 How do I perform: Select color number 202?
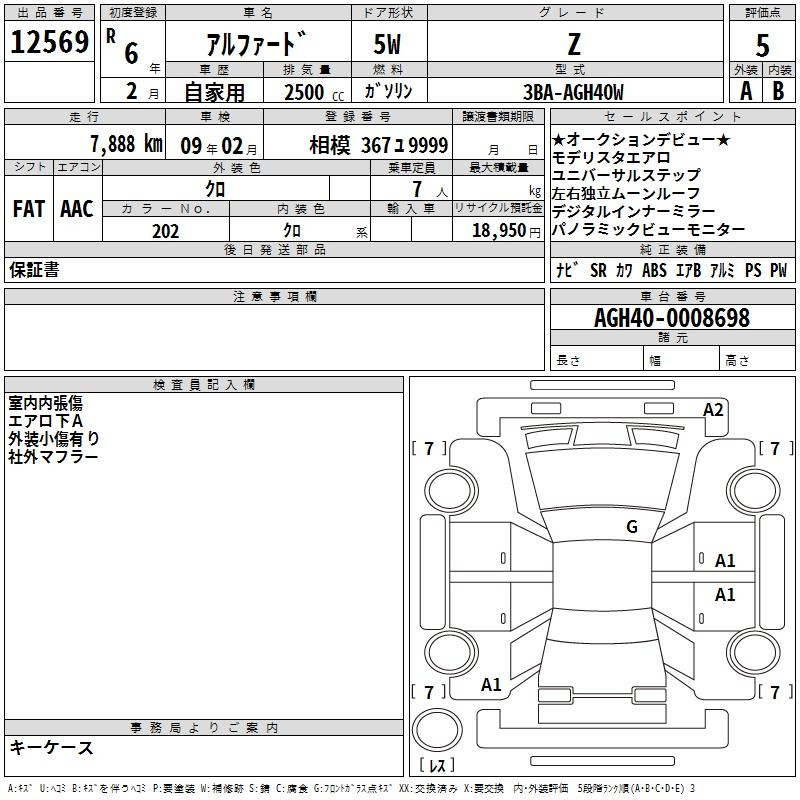click(165, 231)
